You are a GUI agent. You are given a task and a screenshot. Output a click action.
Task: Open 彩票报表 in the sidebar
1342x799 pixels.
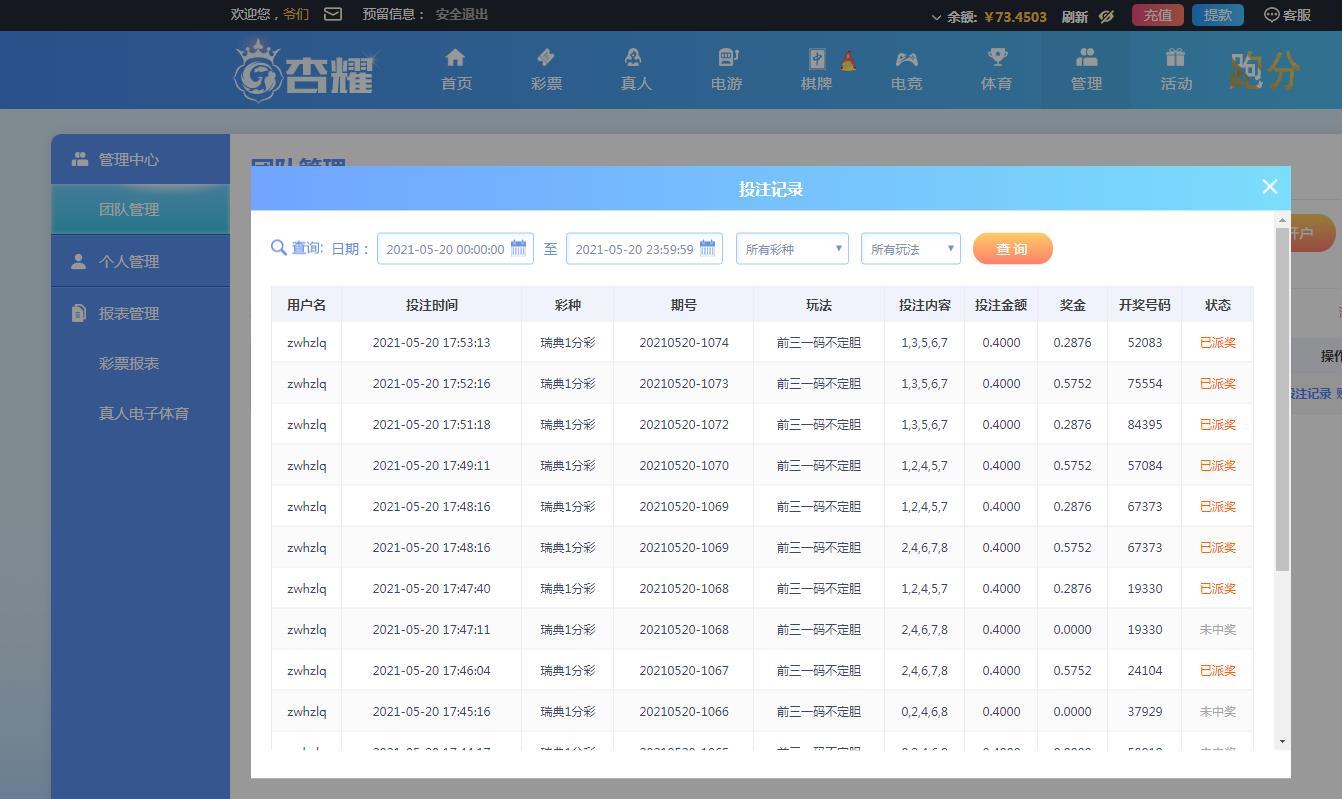[x=129, y=363]
